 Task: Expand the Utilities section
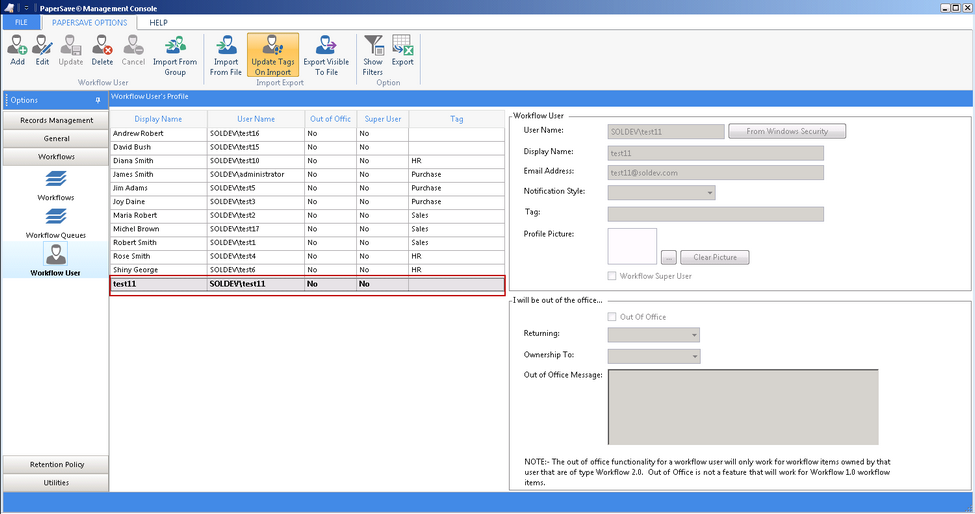[56, 482]
